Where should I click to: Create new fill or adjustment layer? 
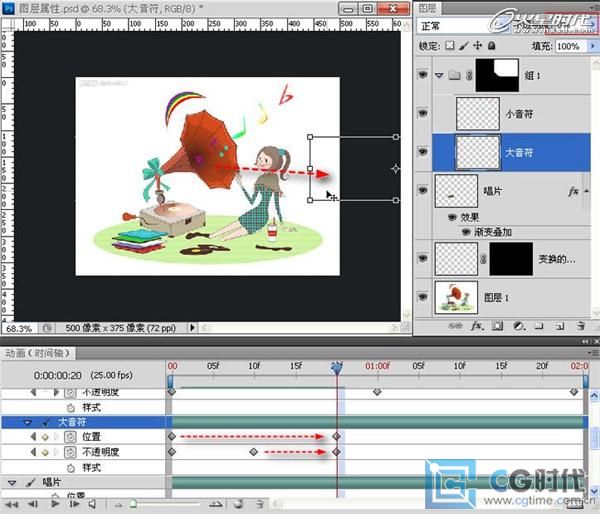519,326
